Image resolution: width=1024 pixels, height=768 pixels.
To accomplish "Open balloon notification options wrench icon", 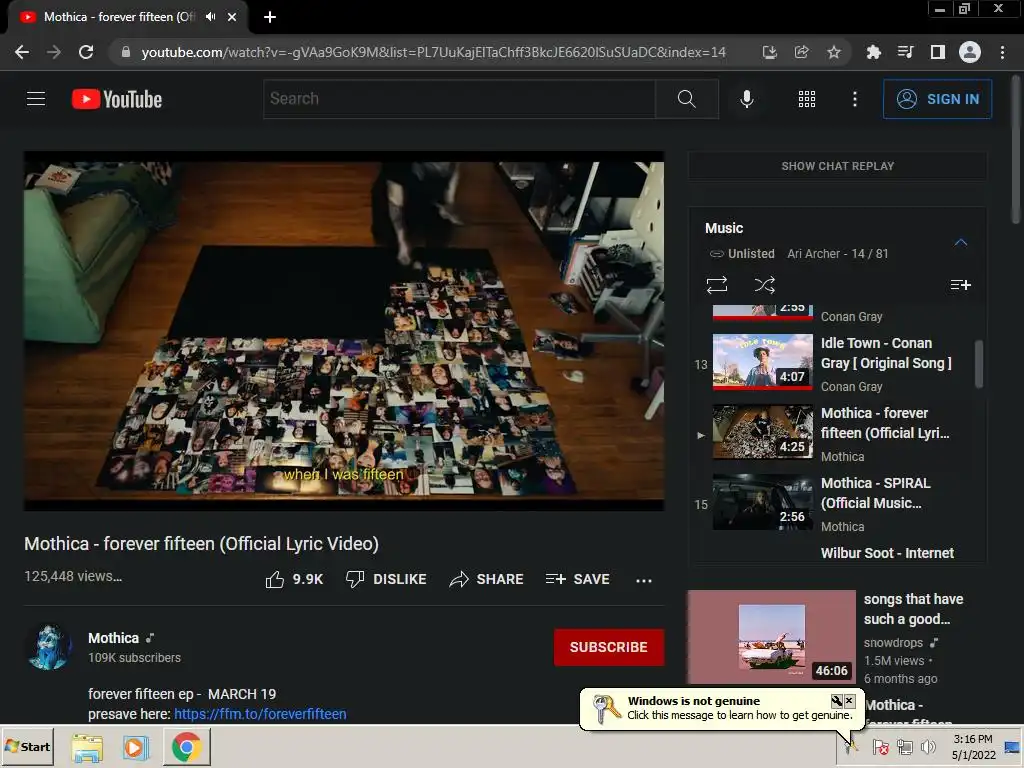I will 837,701.
